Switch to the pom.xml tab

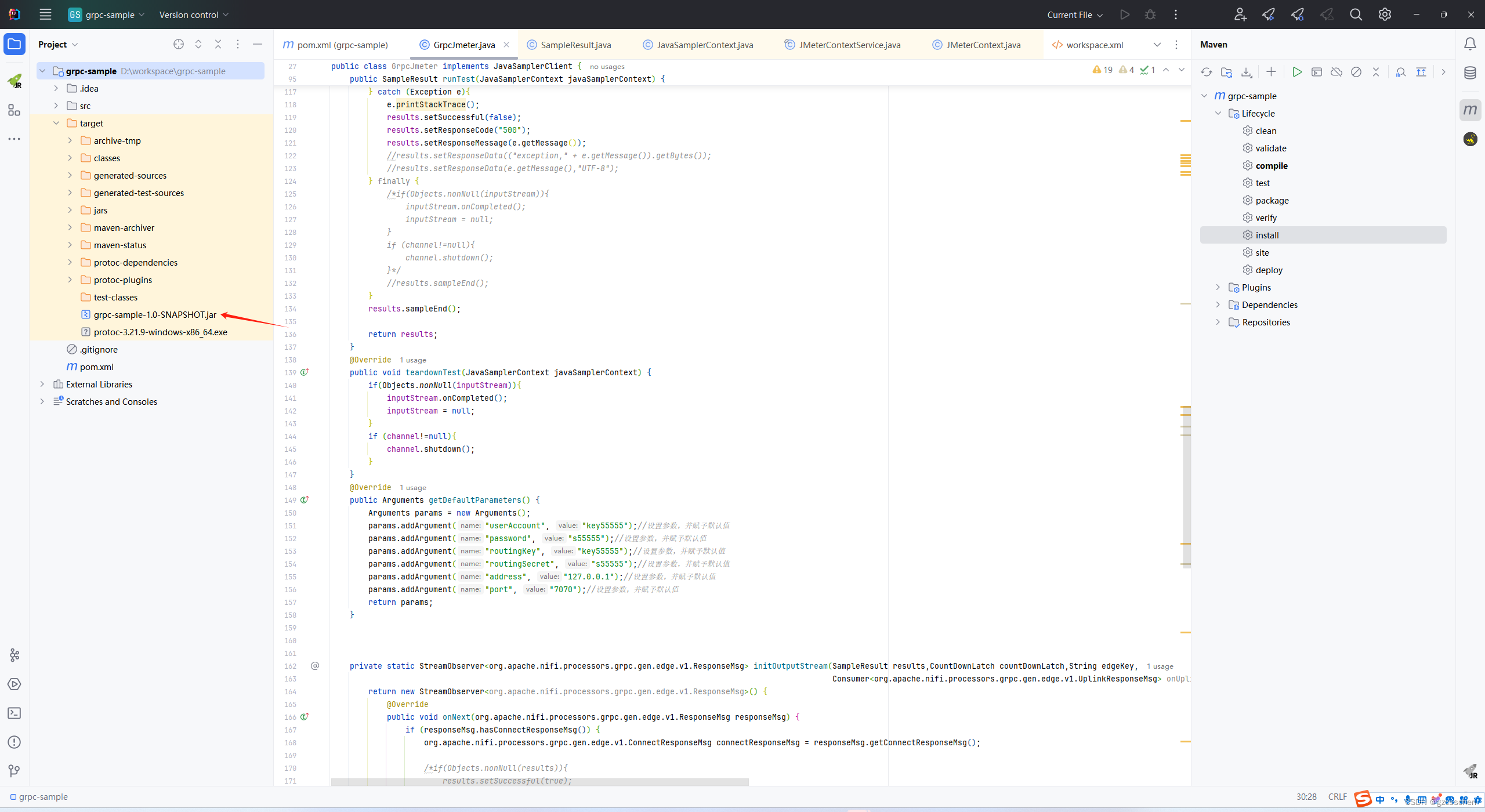tap(336, 45)
